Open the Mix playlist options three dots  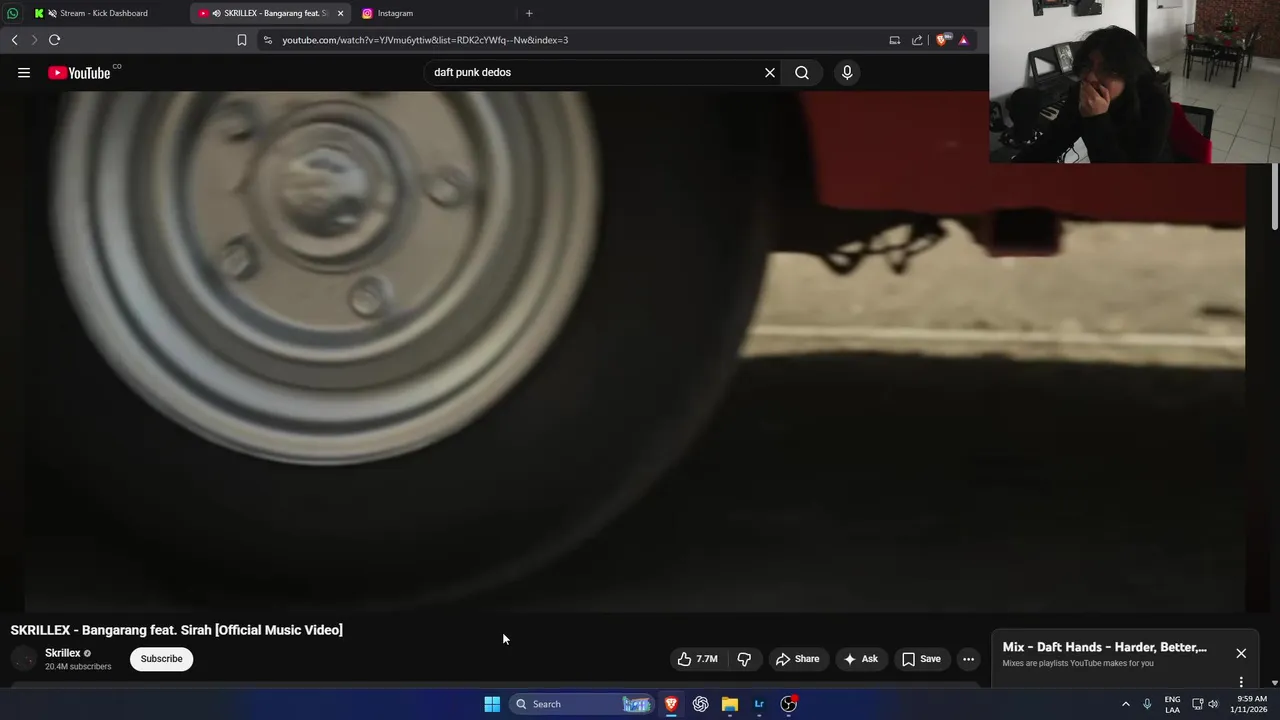(1241, 682)
